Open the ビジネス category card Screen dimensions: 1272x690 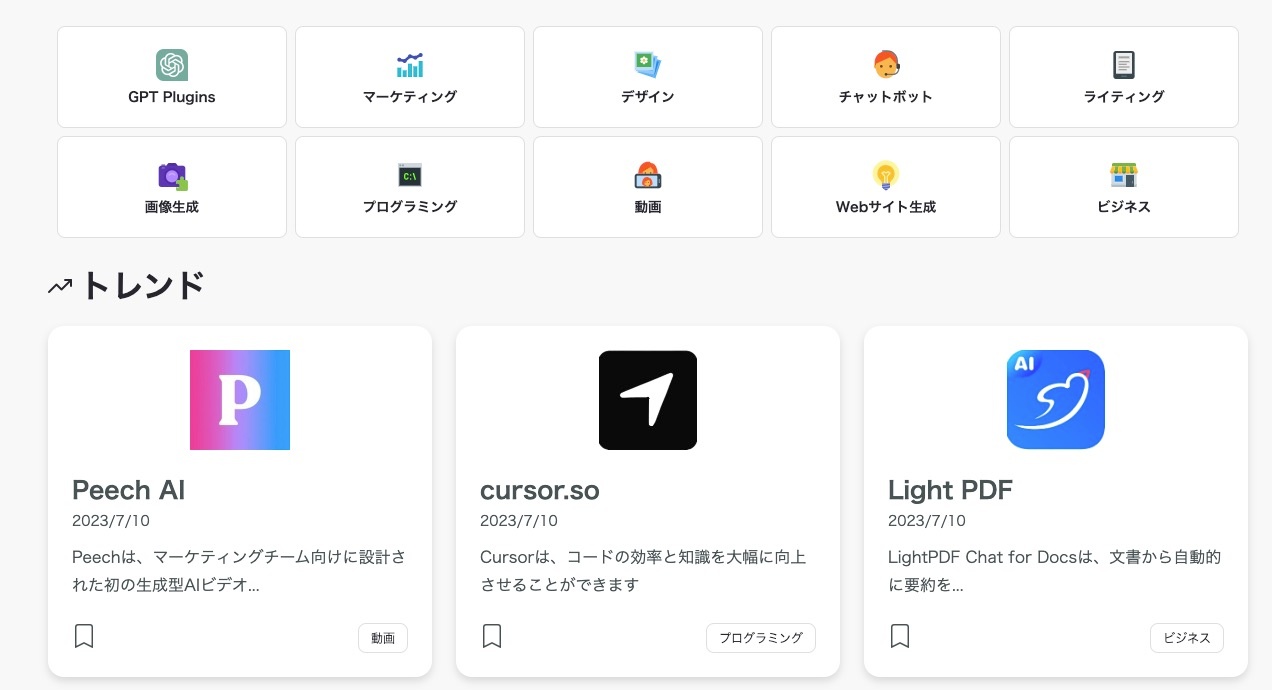1124,187
